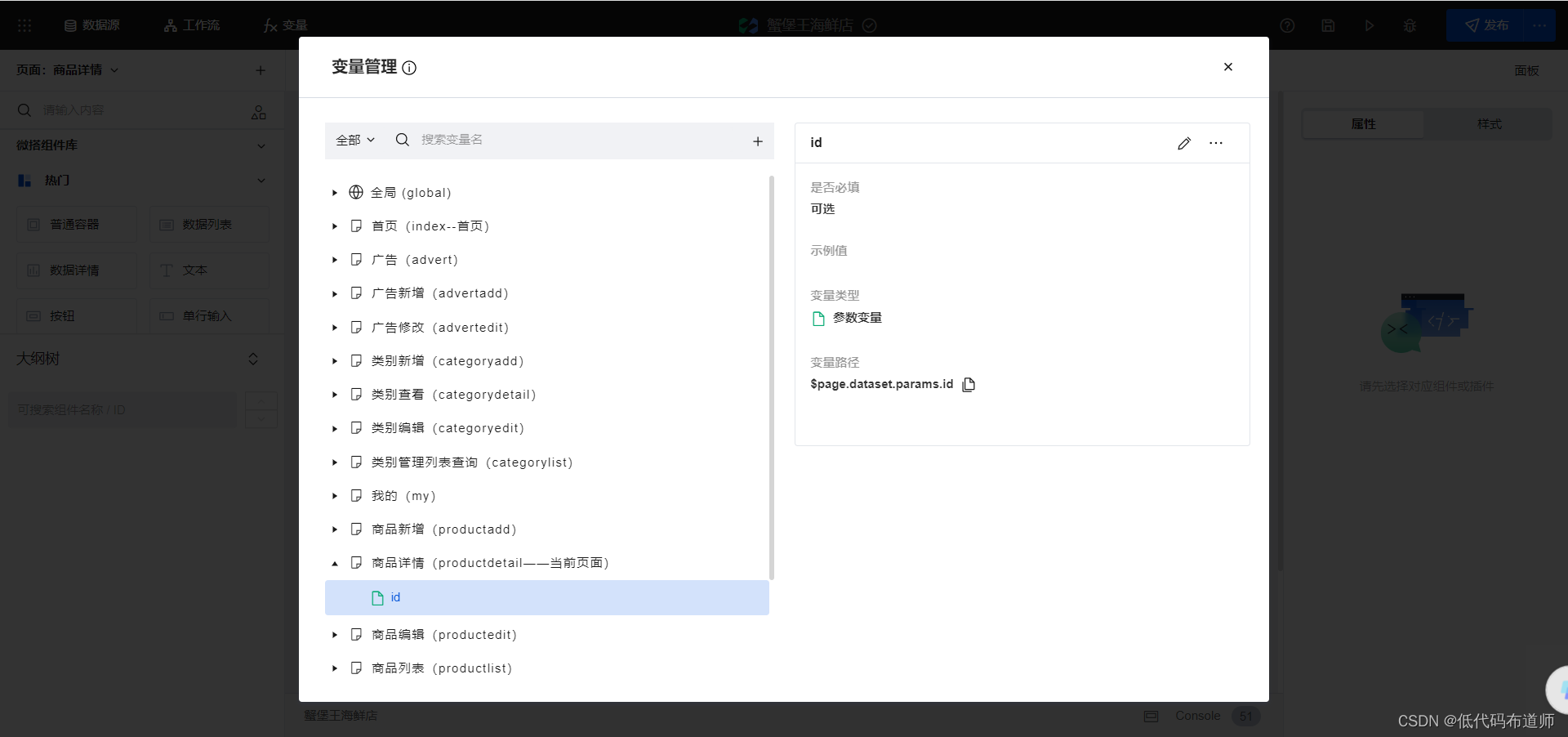Select 商品新增 (productadd) label
This screenshot has height=737, width=1568.
[x=444, y=529]
